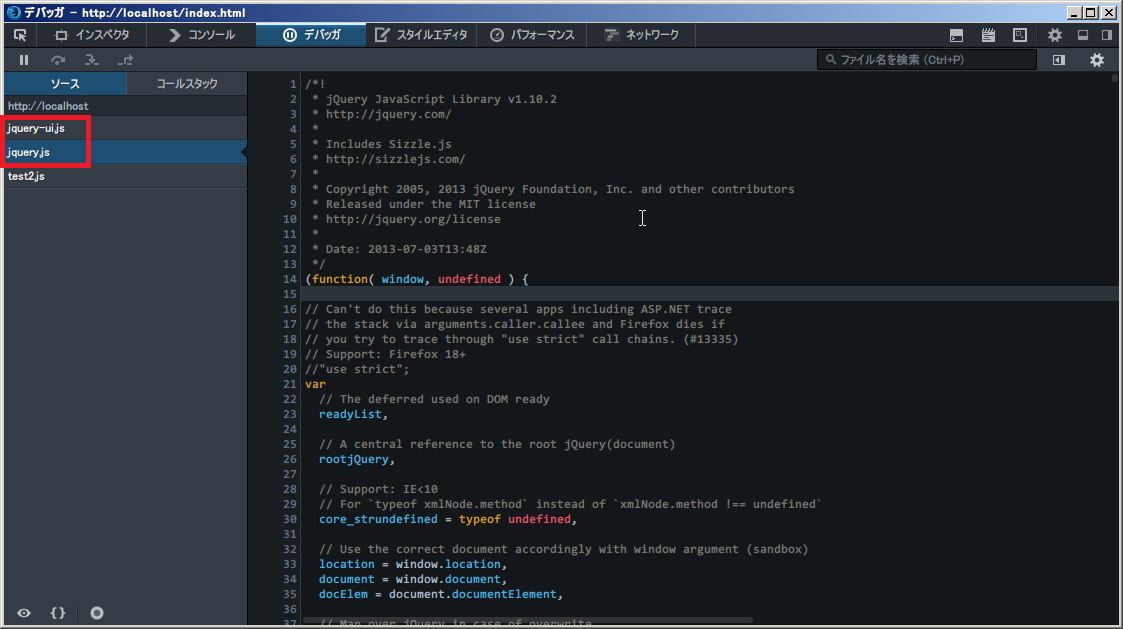Image resolution: width=1123 pixels, height=629 pixels.
Task: Click the readyList variable on line 23
Action: click(x=350, y=414)
